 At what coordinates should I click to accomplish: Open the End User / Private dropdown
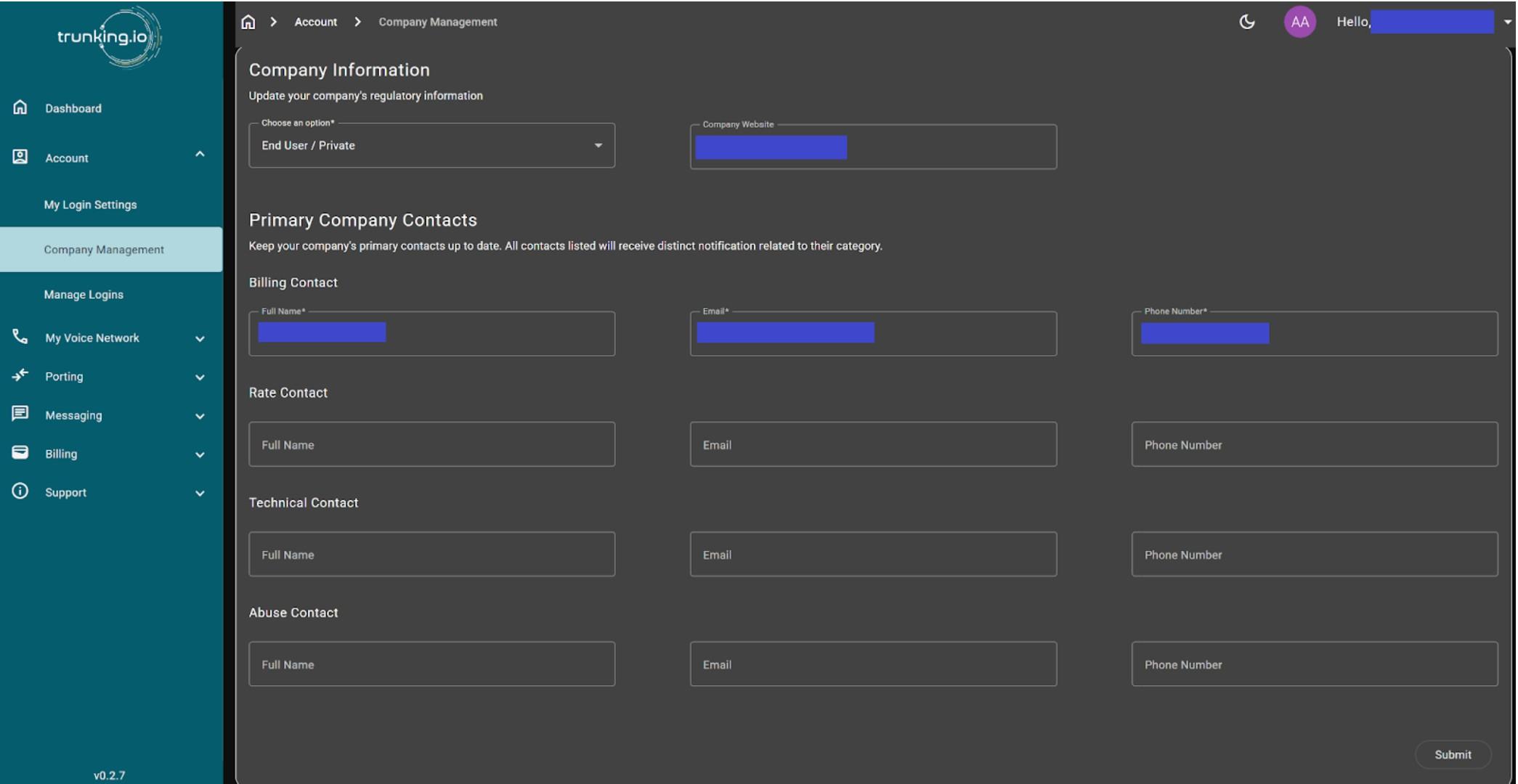coord(431,146)
